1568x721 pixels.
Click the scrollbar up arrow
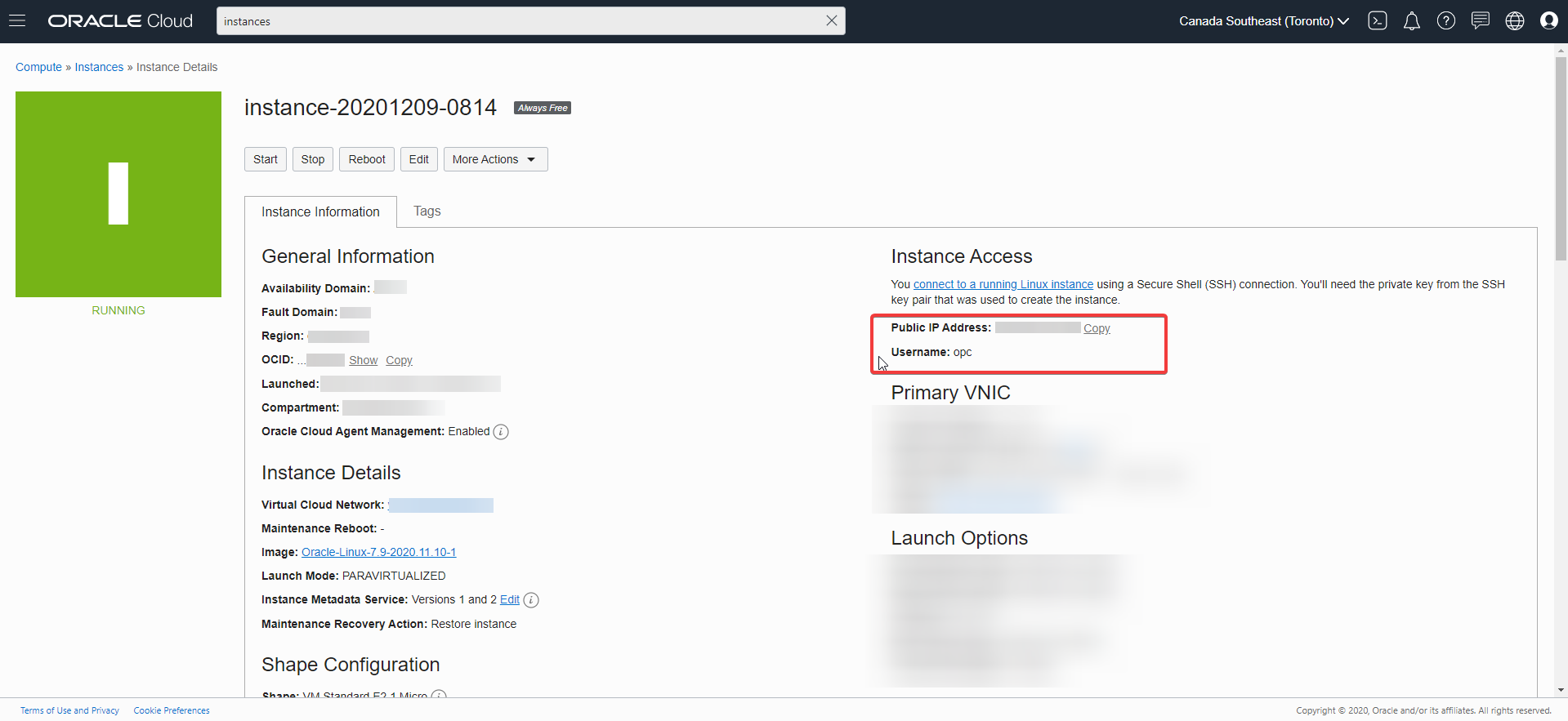1561,51
